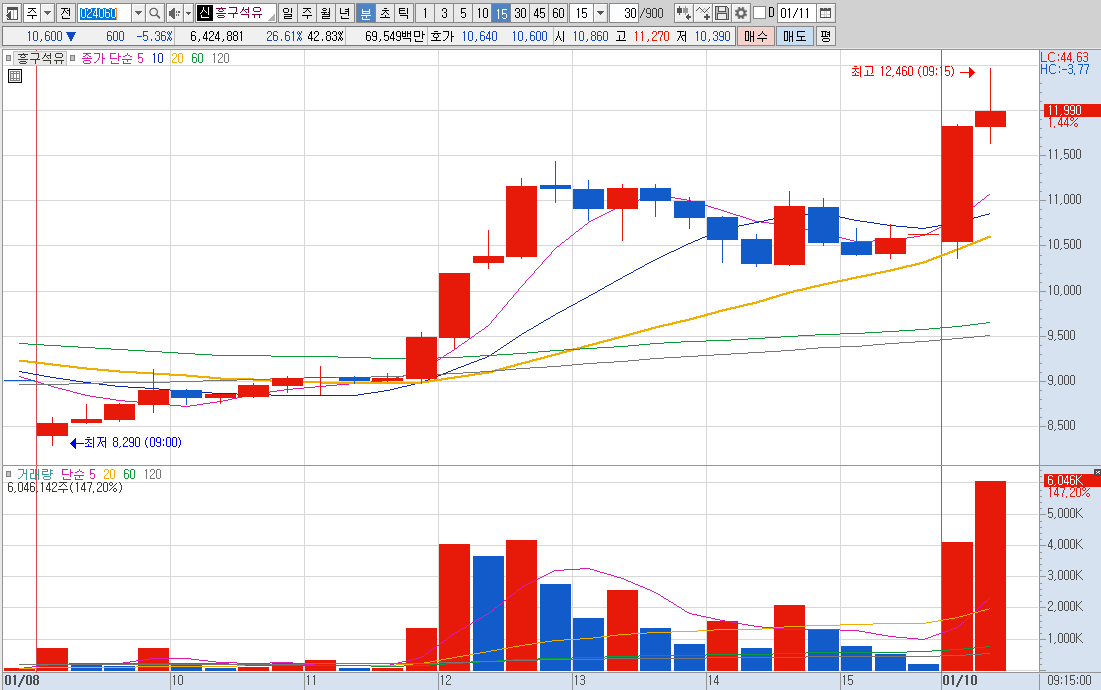The height and width of the screenshot is (690, 1101).
Task: Select minute chart 분
Action: (x=365, y=13)
